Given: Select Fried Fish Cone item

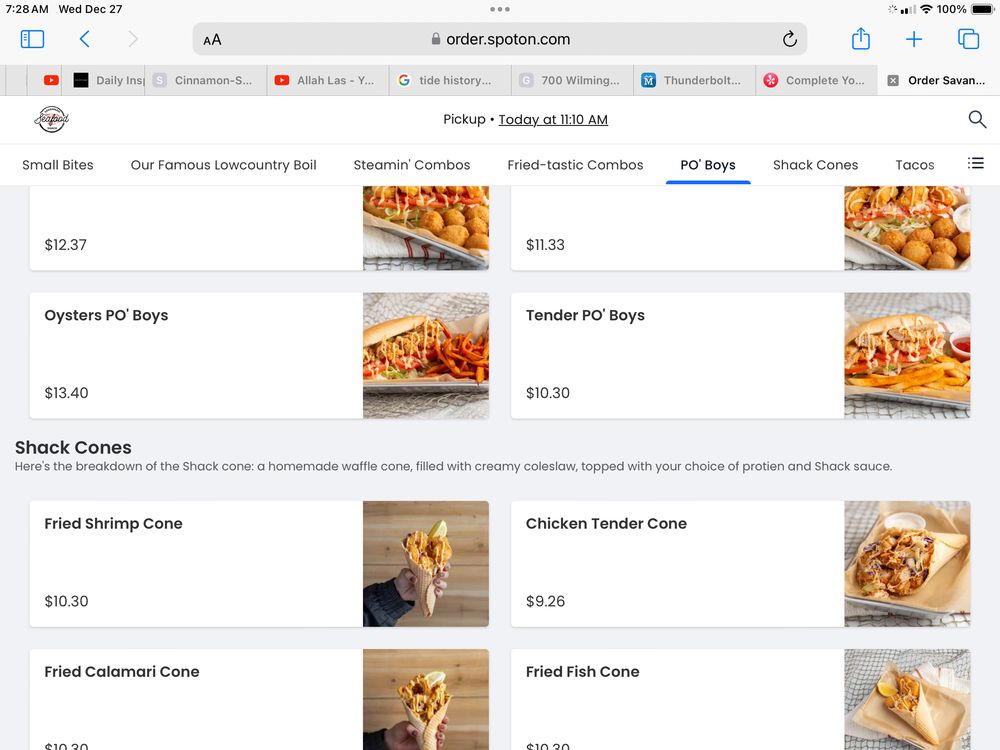Looking at the screenshot, I should pyautogui.click(x=740, y=700).
